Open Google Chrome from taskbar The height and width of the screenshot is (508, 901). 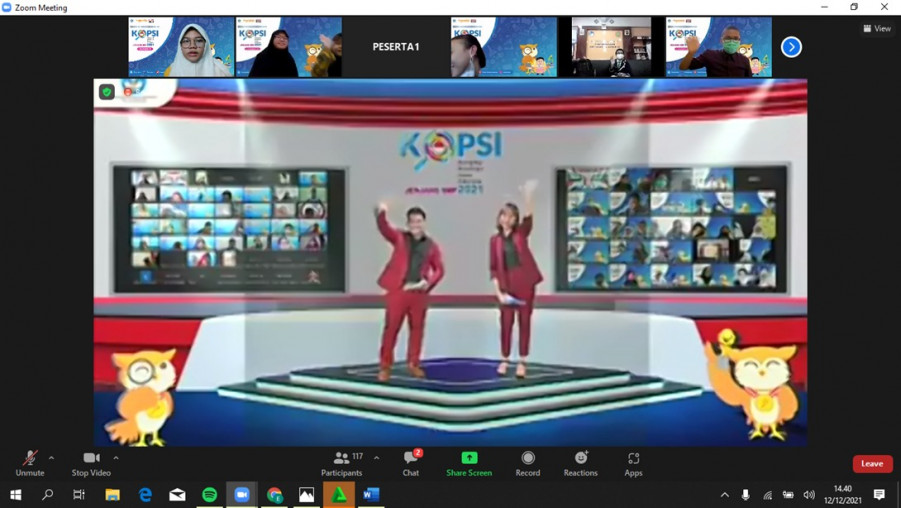point(275,495)
